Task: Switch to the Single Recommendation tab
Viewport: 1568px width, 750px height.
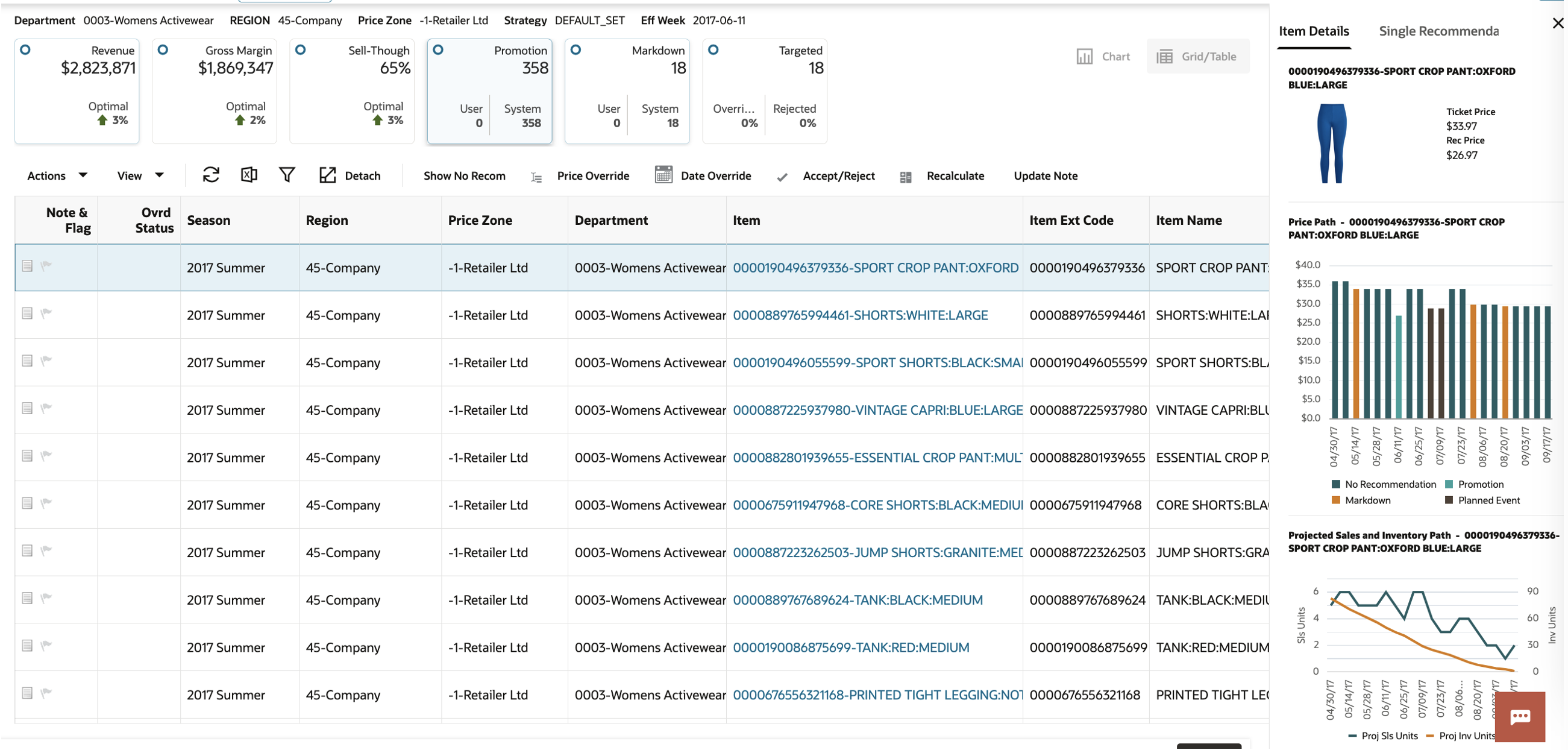Action: (x=1438, y=31)
